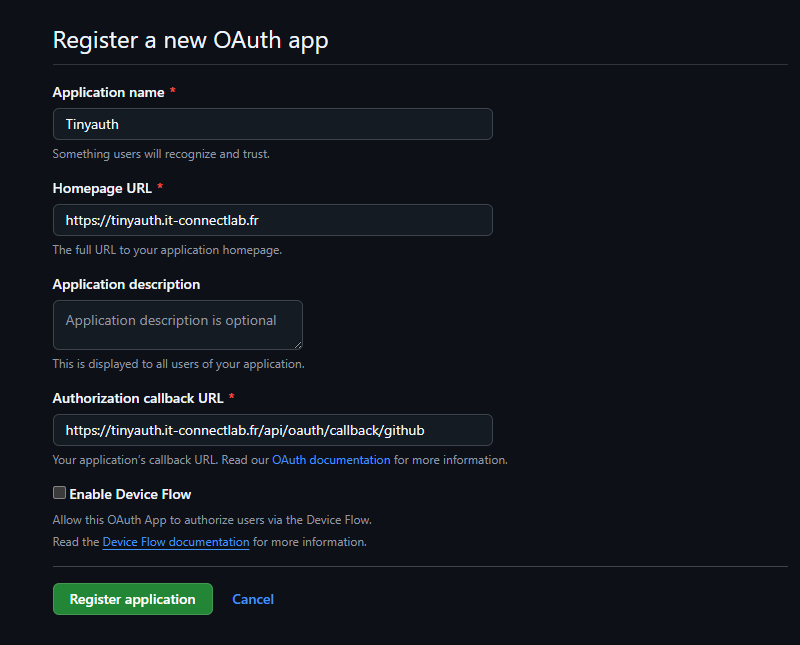Enable the Device Flow checkbox

pyautogui.click(x=59, y=493)
